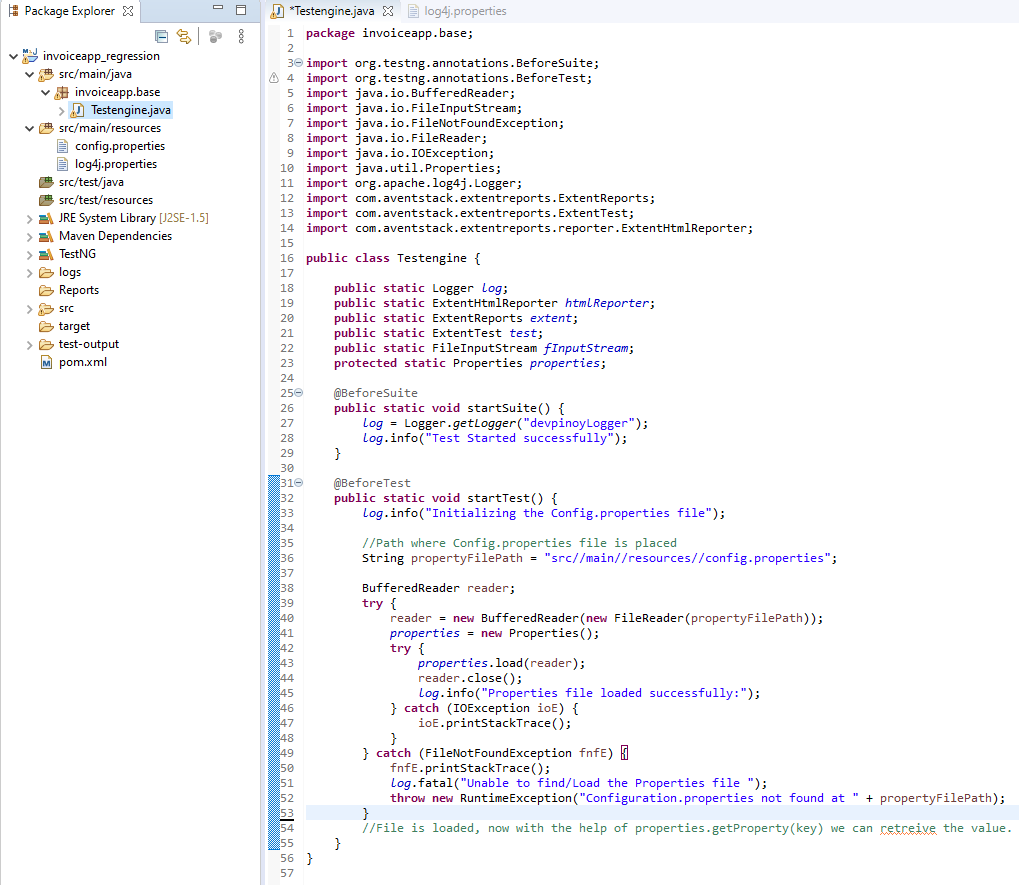Expand the JRE System Library node

[x=29, y=219]
